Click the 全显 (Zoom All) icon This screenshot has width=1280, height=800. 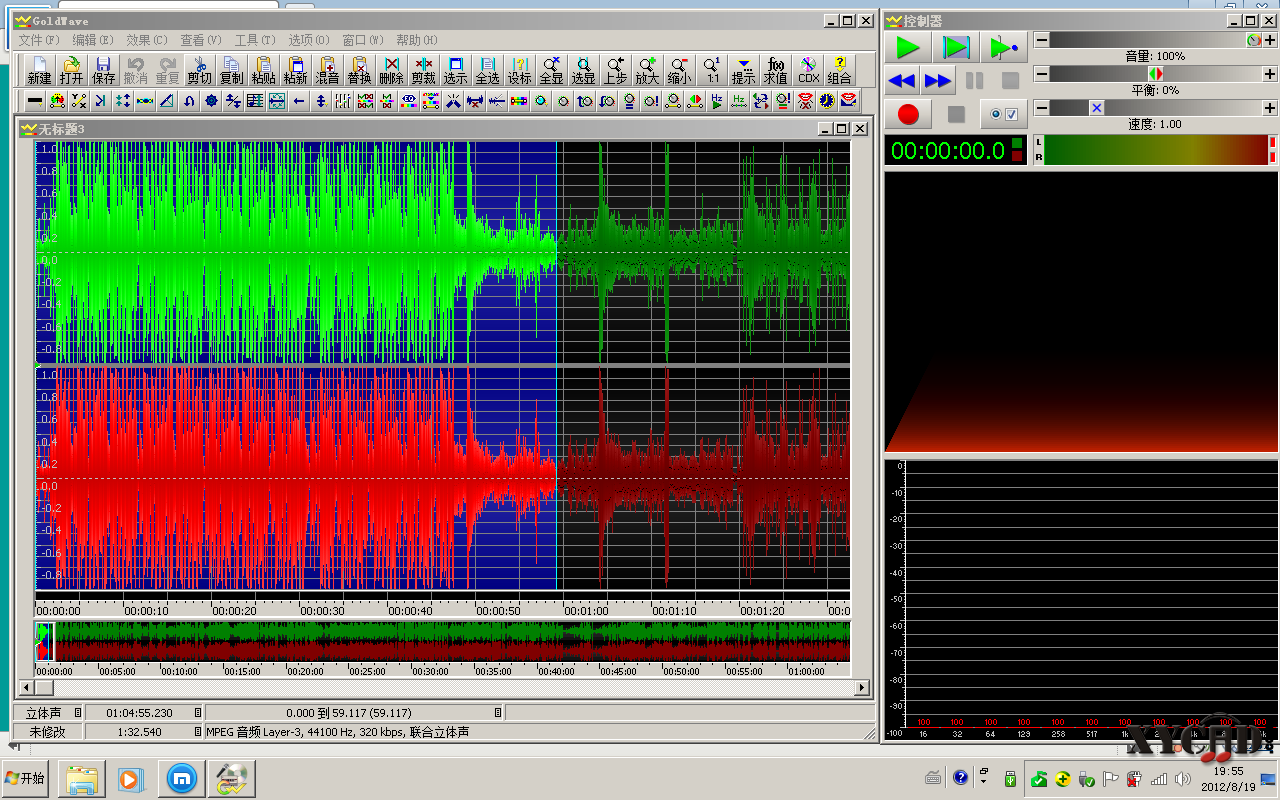click(551, 70)
